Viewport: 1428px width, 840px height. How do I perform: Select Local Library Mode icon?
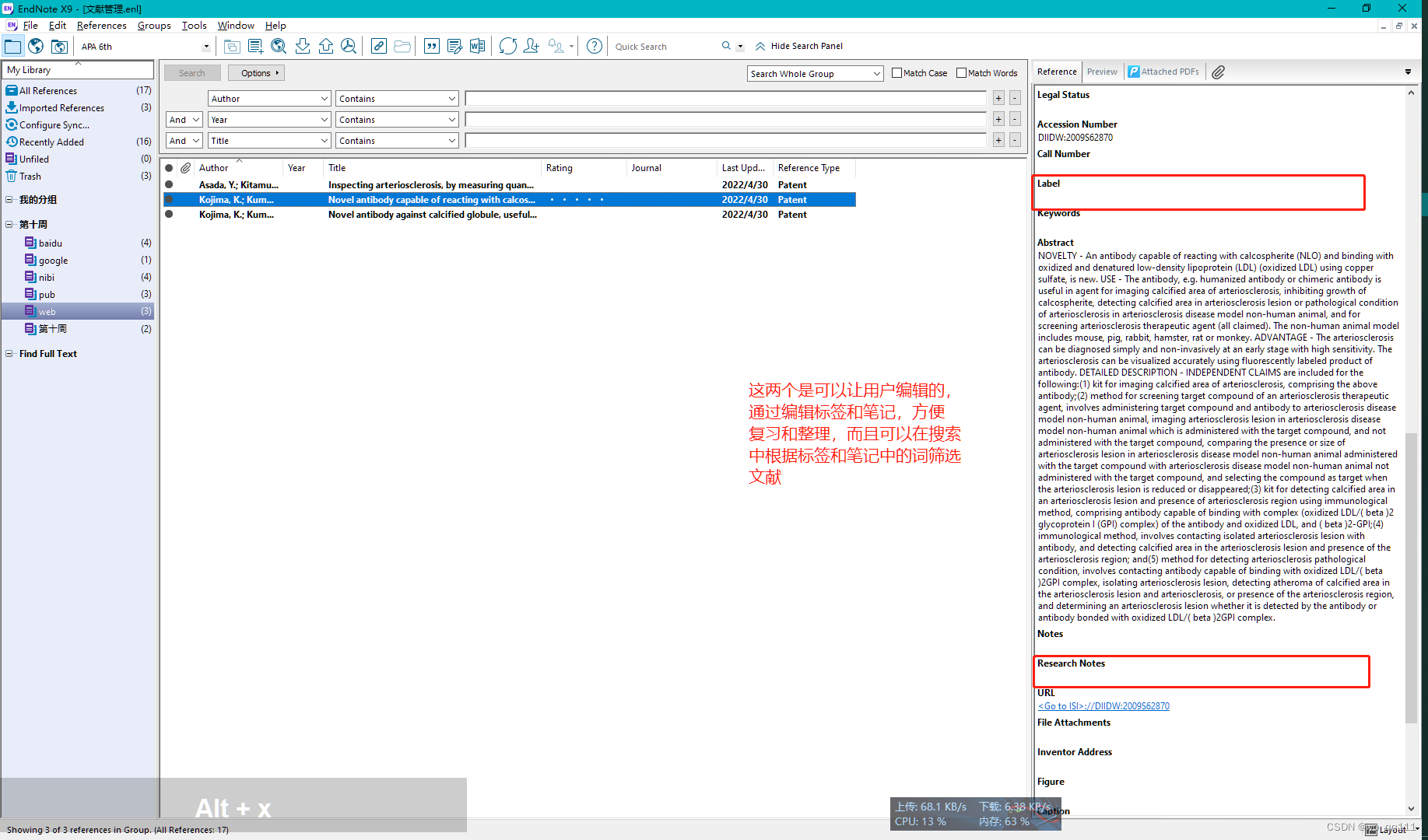(x=13, y=46)
